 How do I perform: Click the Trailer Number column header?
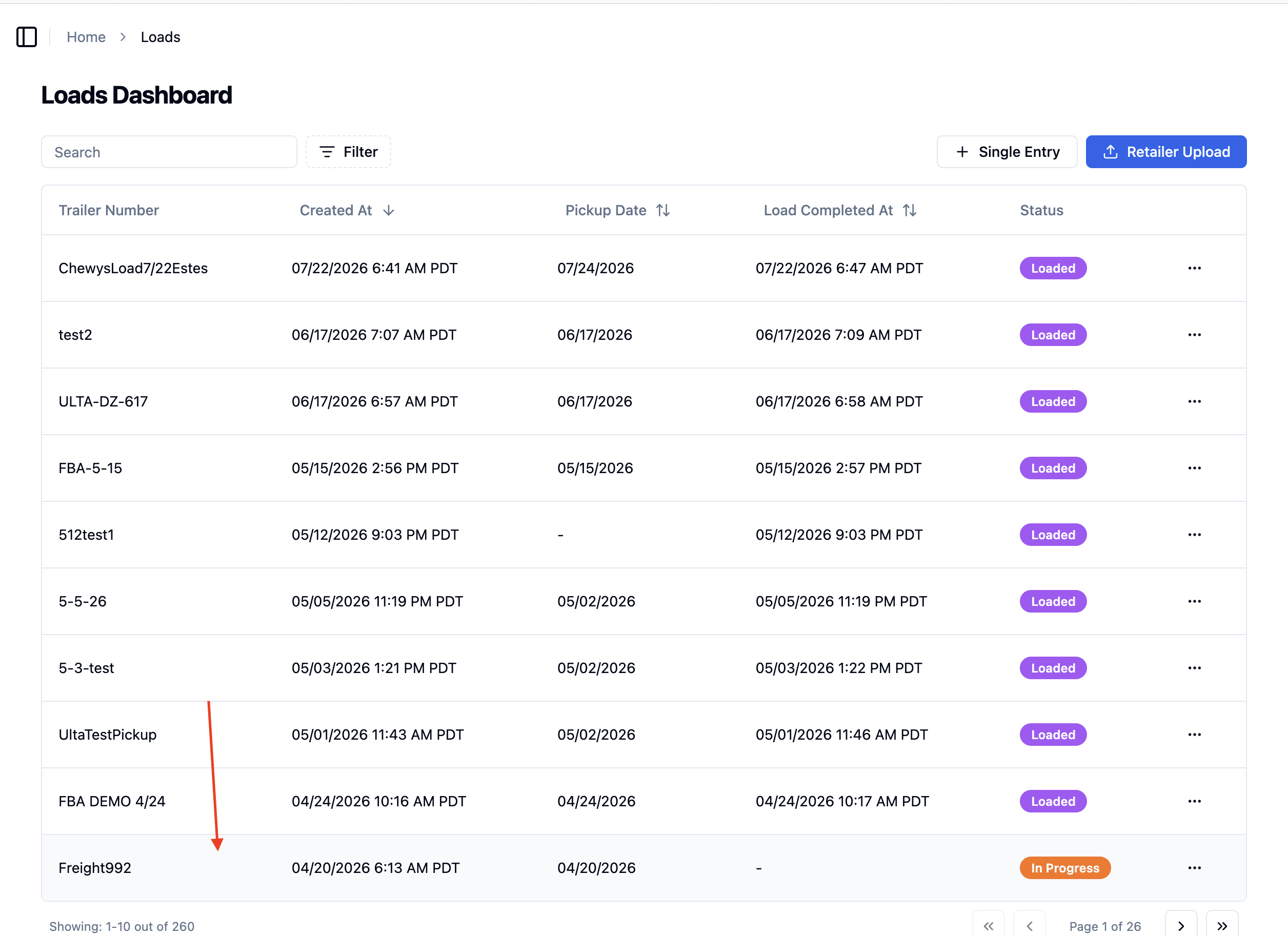point(109,211)
